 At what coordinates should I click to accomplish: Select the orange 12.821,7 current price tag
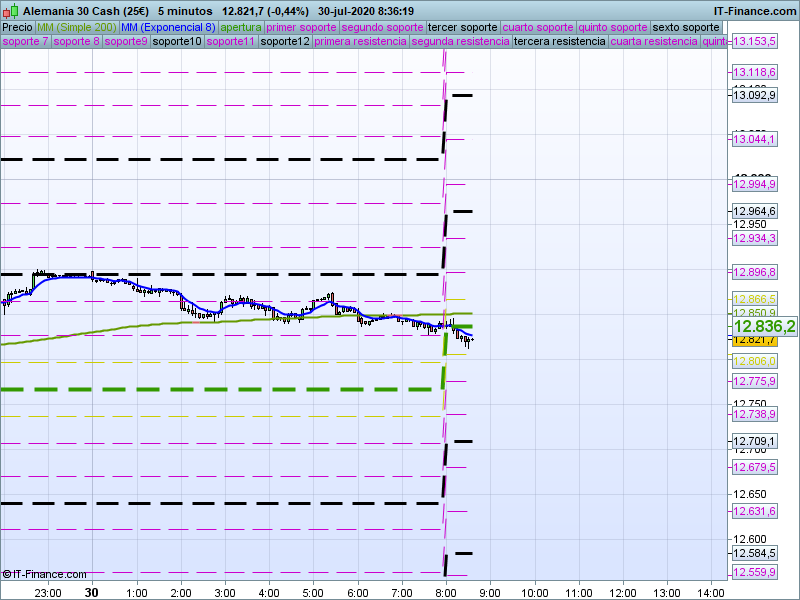754,341
